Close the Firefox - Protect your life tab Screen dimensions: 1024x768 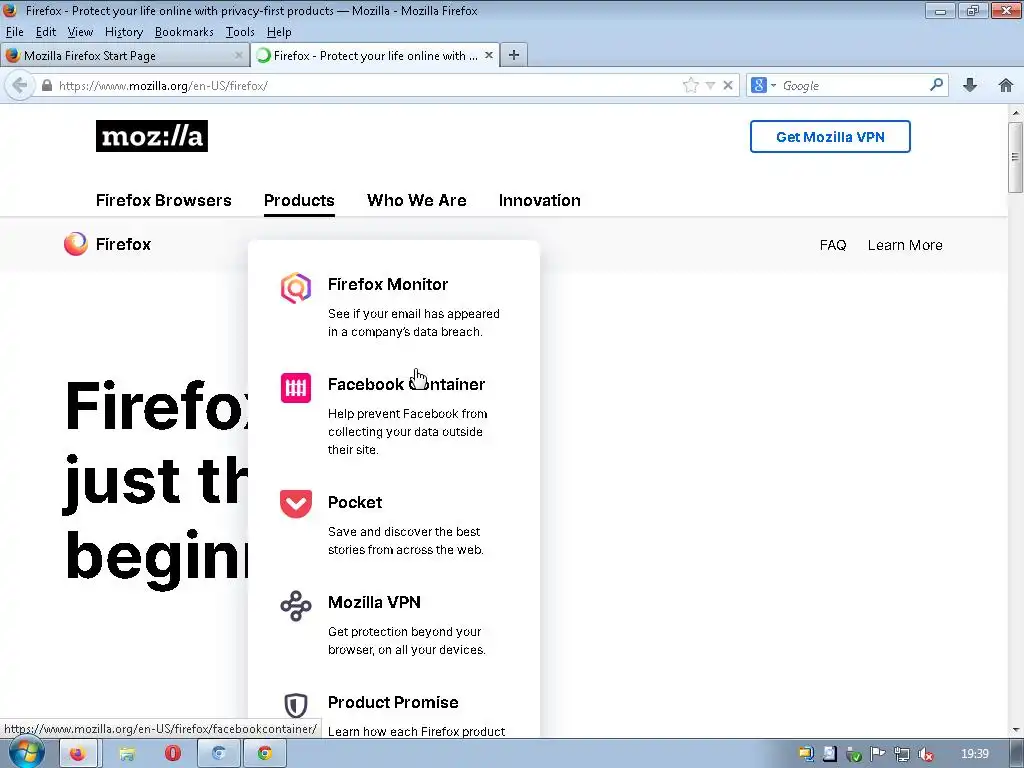point(488,56)
